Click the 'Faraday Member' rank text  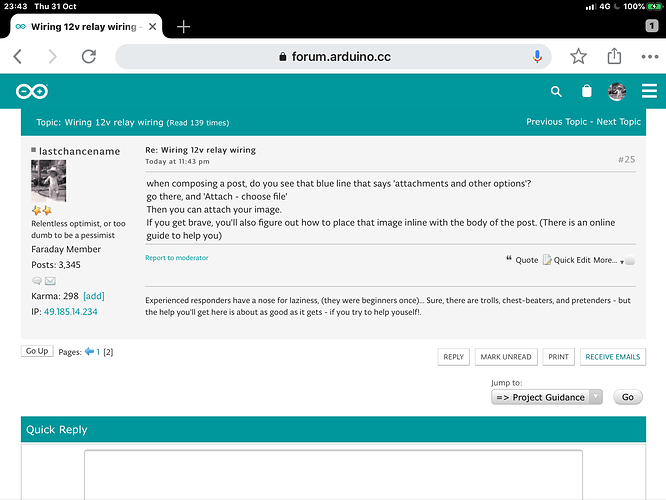click(x=66, y=249)
